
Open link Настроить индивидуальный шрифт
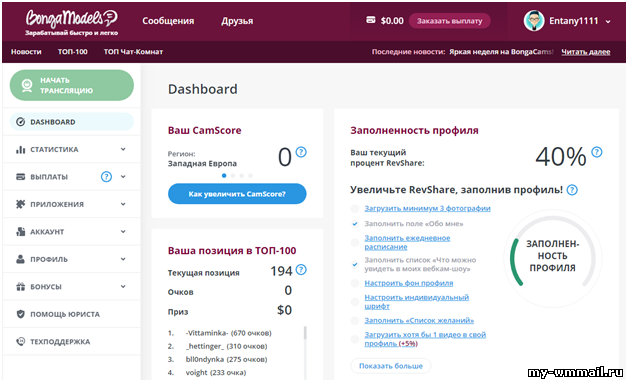tap(417, 302)
